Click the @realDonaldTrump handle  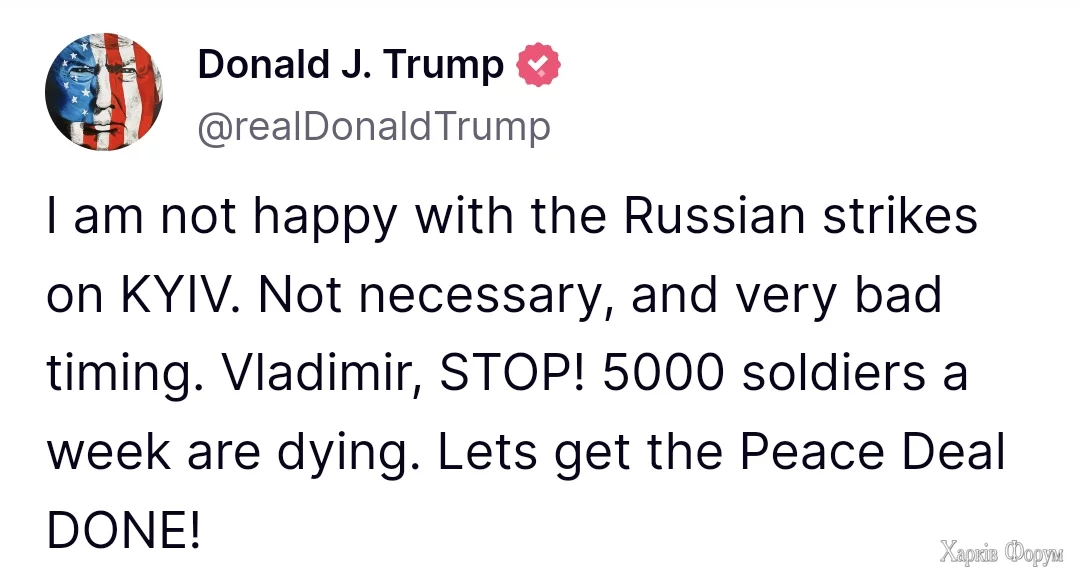(374, 127)
